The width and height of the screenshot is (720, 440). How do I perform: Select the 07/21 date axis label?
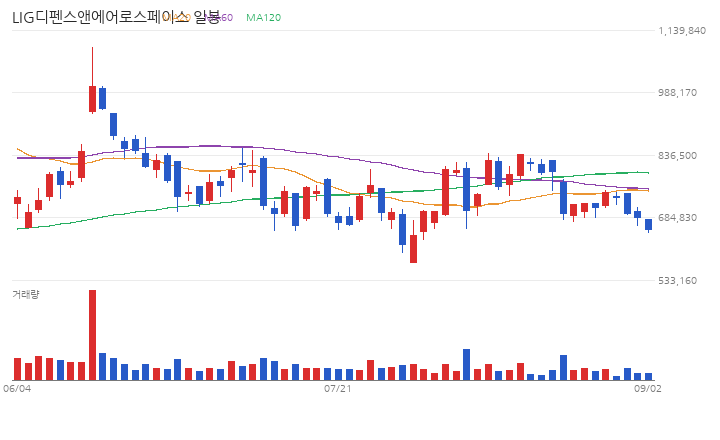click(x=338, y=389)
